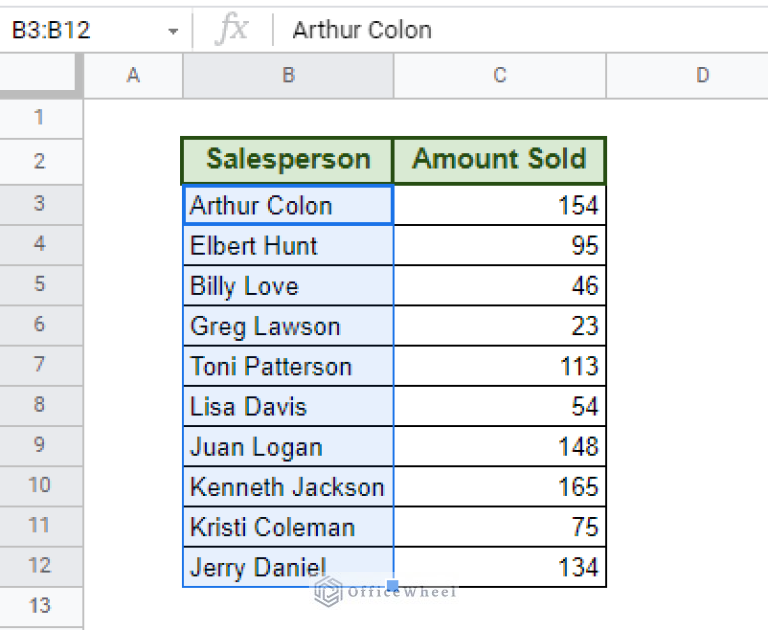This screenshot has width=768, height=630.
Task: Click the cell containing 113
Action: [500, 366]
